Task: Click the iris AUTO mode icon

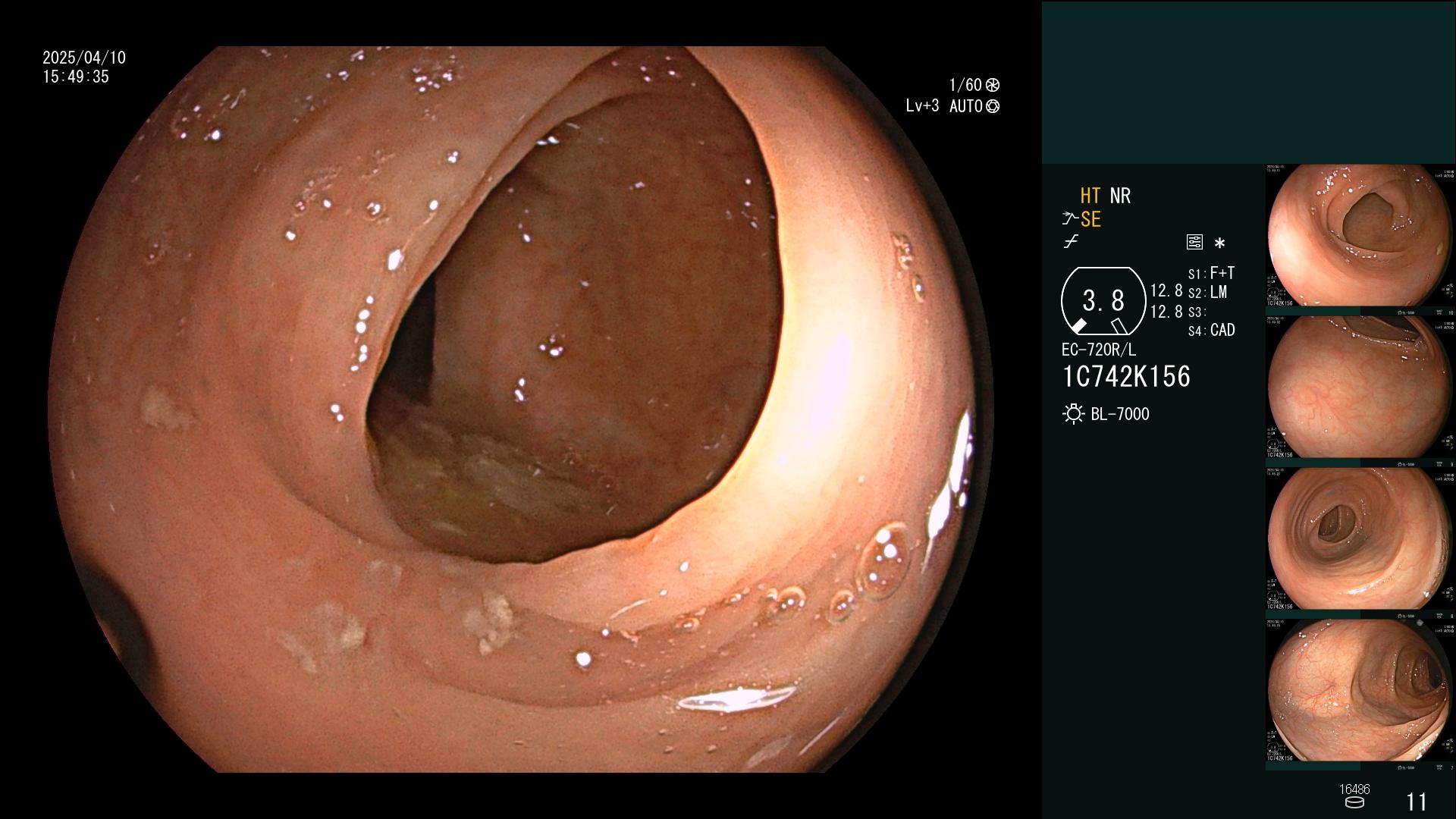Action: [x=992, y=106]
